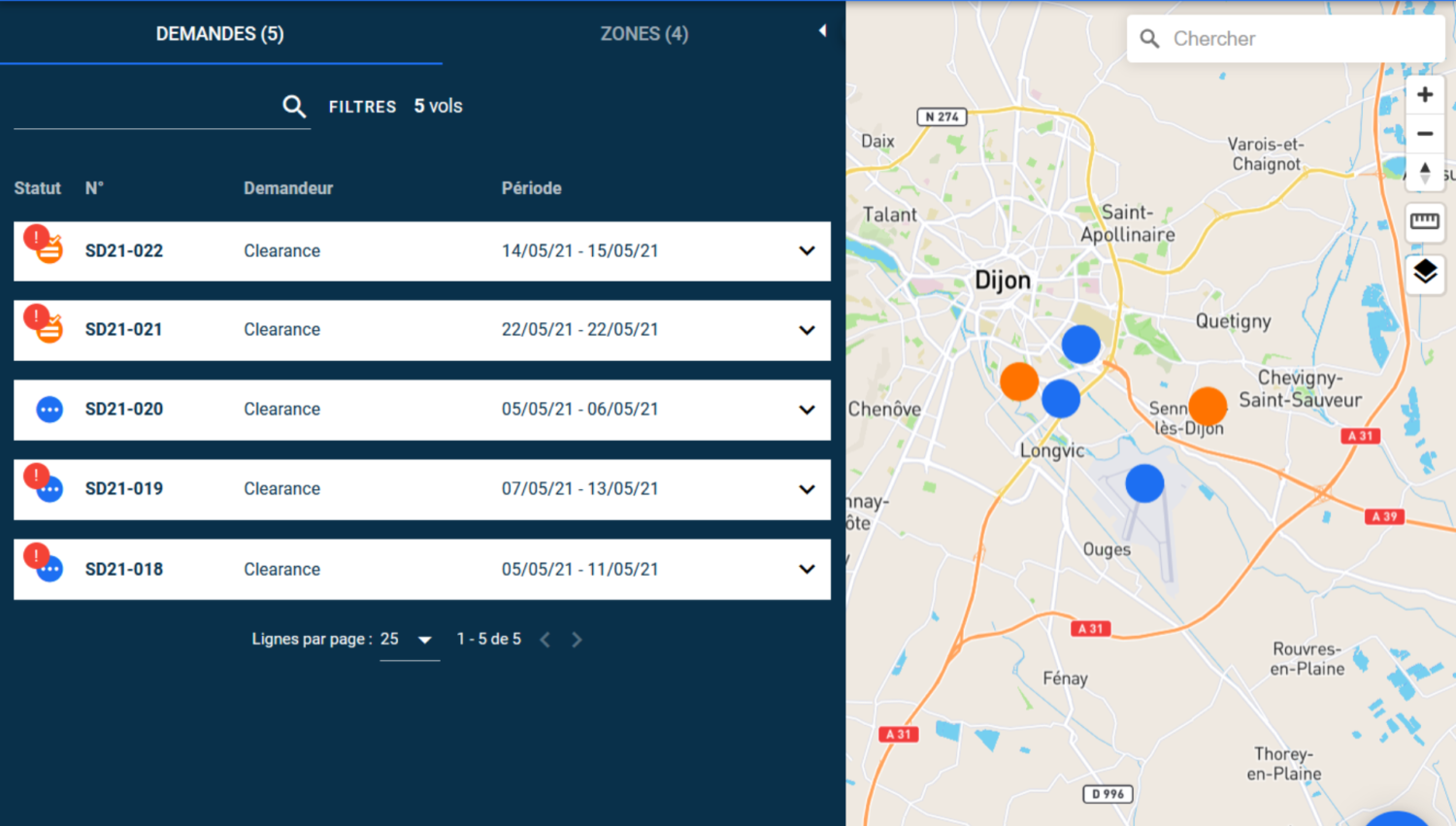Activate the ruler measurement tool
The width and height of the screenshot is (1456, 826).
click(1425, 221)
